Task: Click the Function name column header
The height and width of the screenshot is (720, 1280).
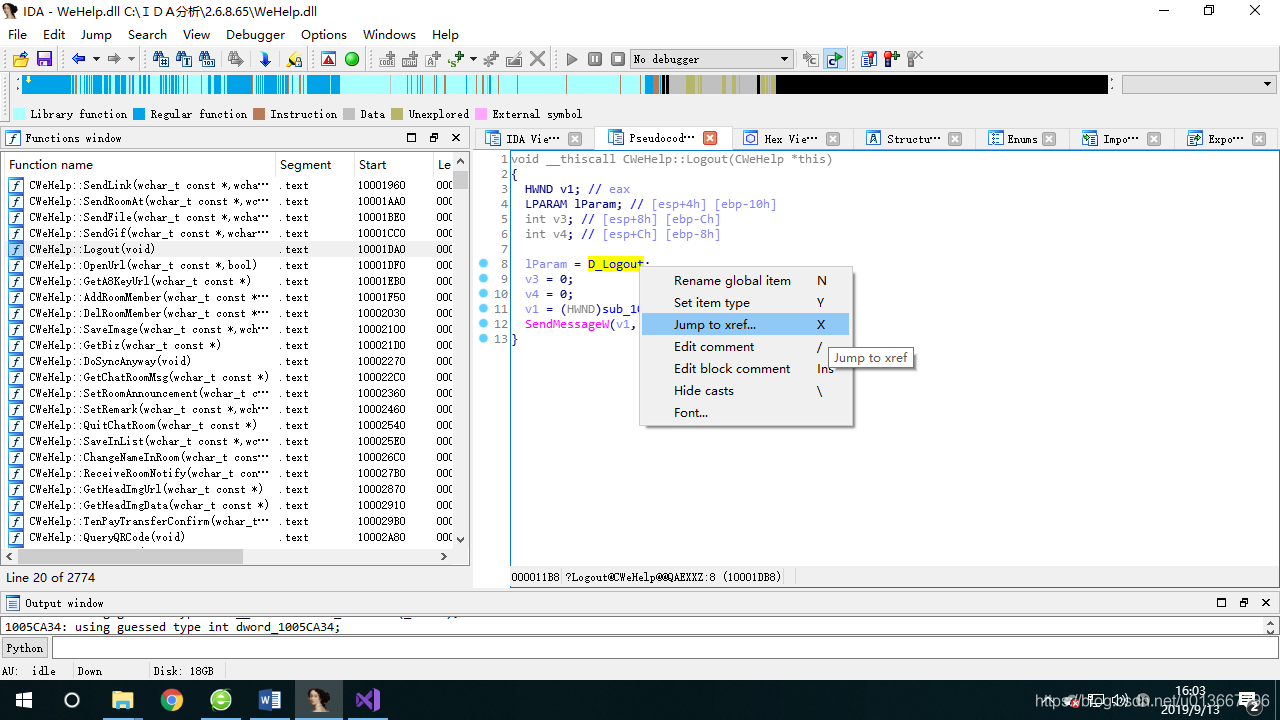Action: coord(140,164)
